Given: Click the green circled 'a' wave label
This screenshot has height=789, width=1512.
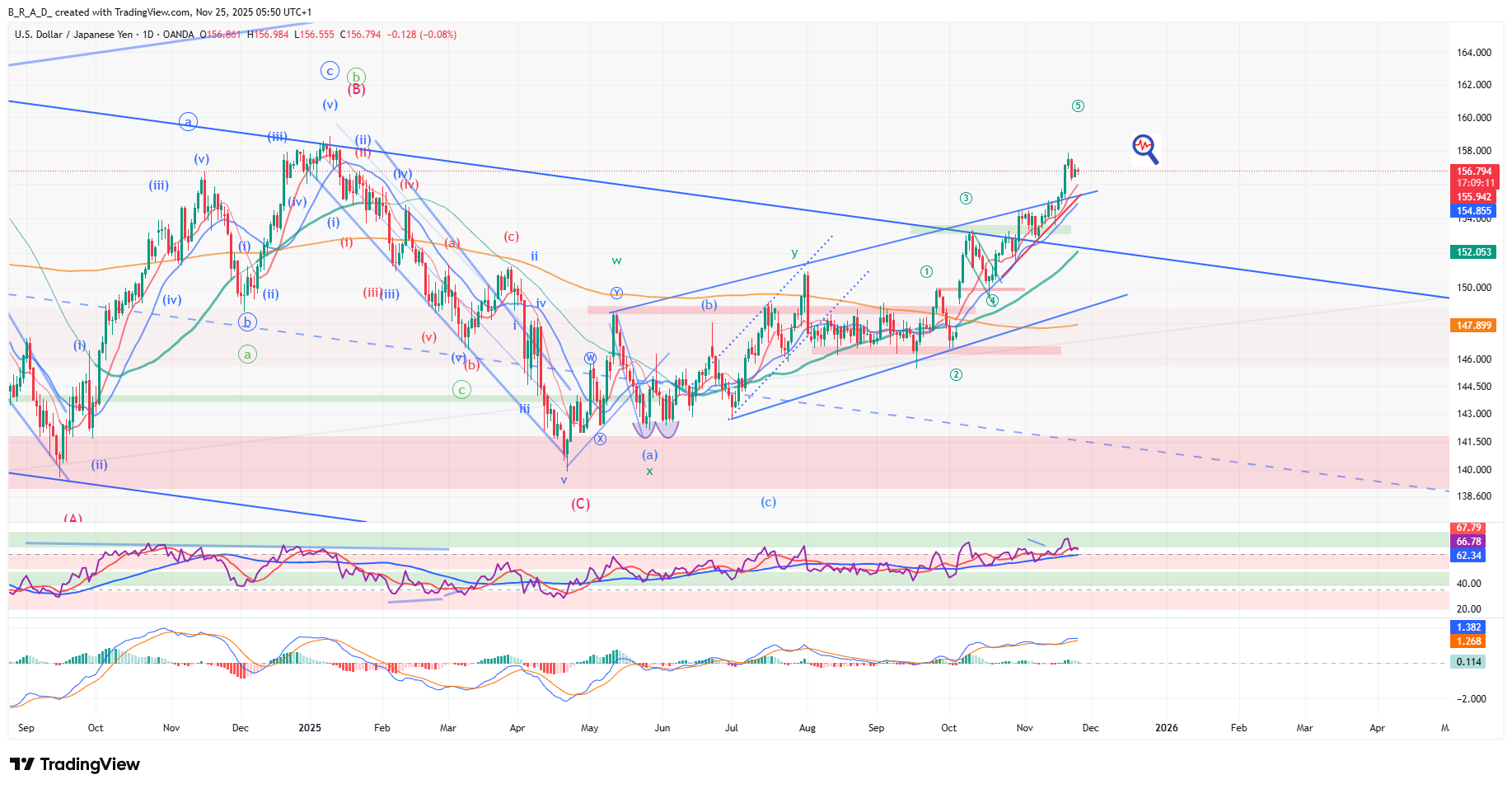Looking at the screenshot, I should pyautogui.click(x=247, y=354).
